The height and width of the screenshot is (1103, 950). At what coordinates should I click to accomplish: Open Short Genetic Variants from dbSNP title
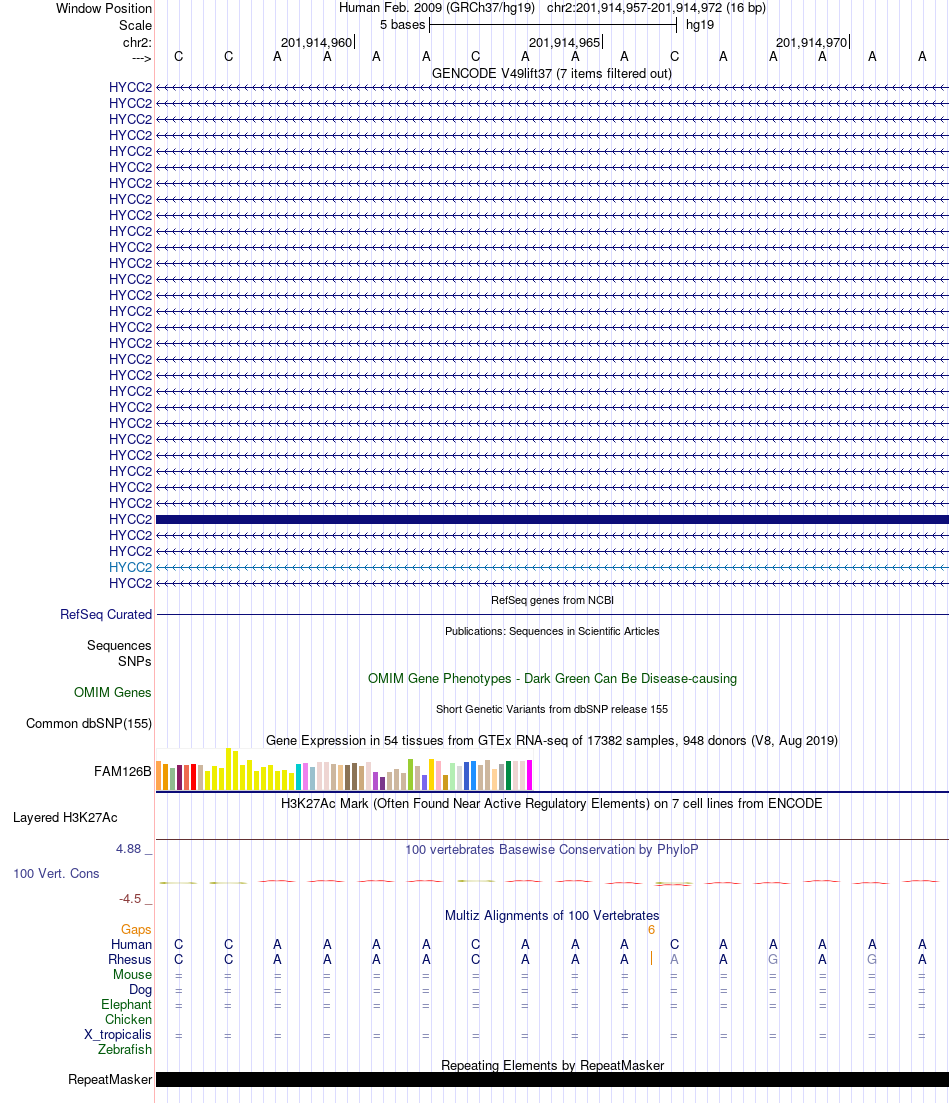(x=552, y=709)
